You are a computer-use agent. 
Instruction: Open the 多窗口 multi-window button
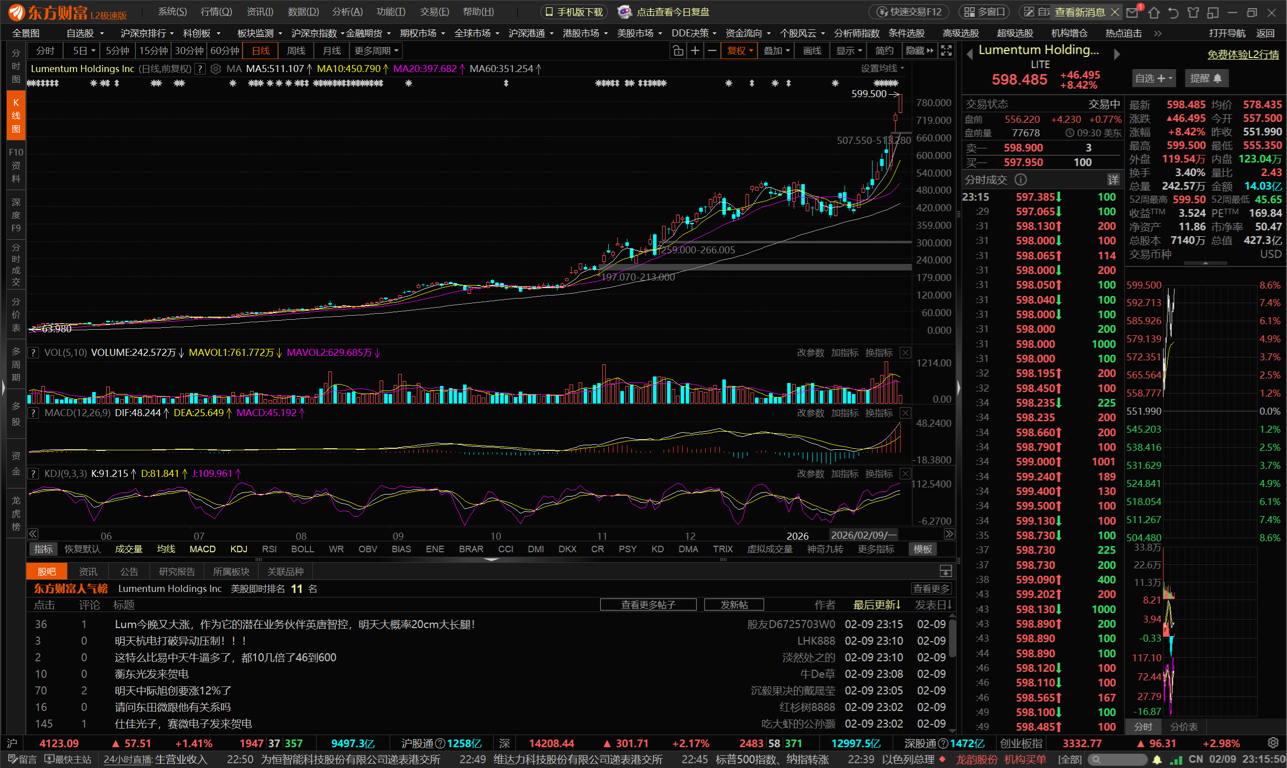tap(984, 12)
